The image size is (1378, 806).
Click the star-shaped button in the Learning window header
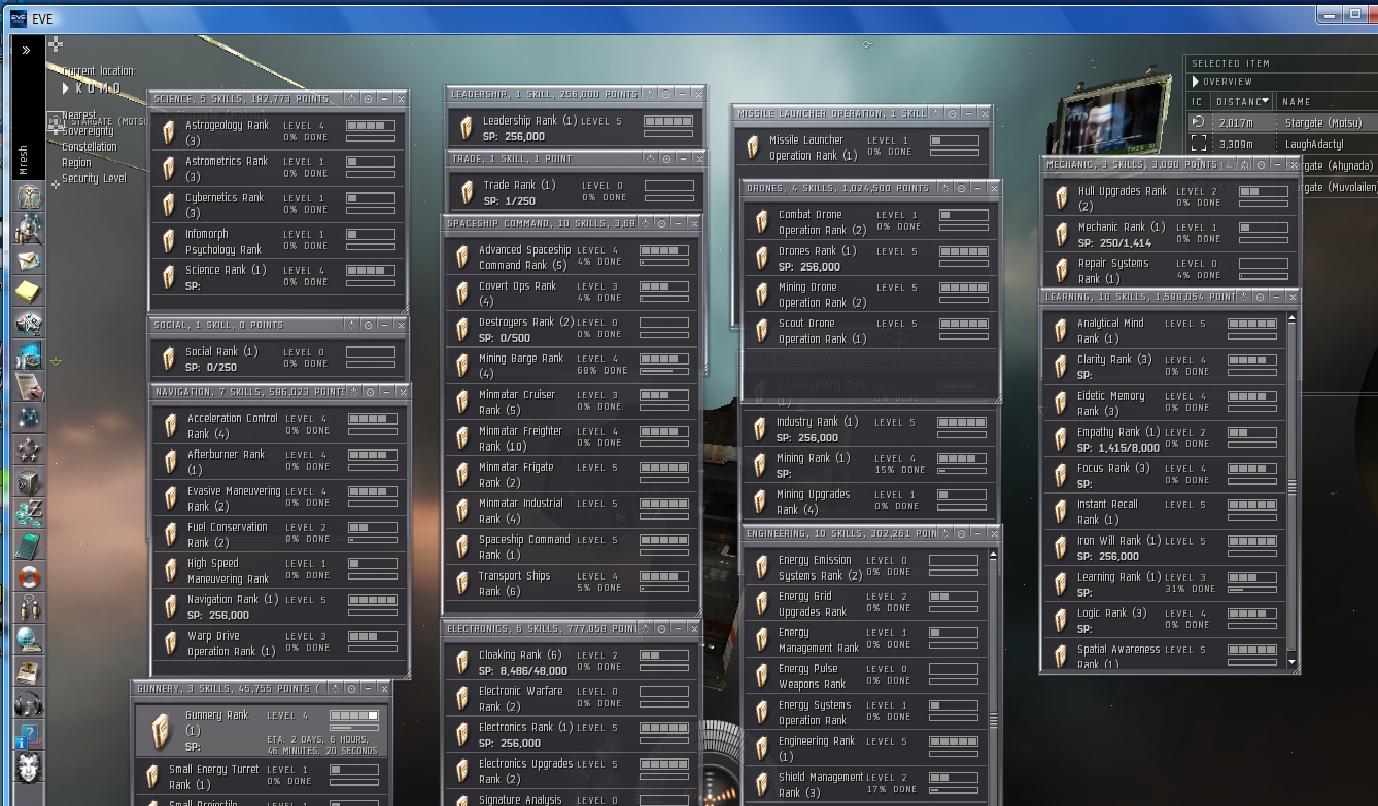1244,296
